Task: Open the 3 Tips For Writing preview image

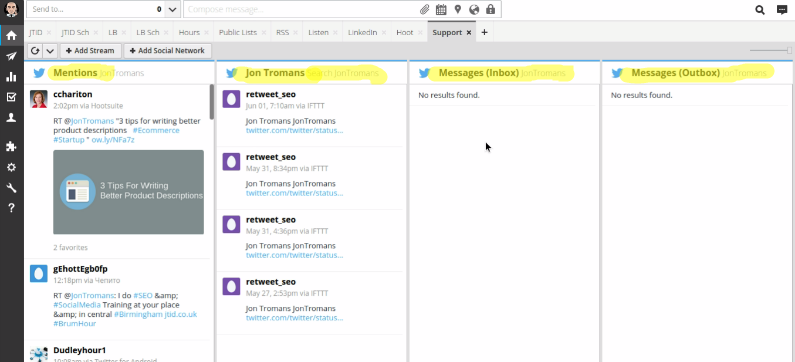Action: pos(128,192)
